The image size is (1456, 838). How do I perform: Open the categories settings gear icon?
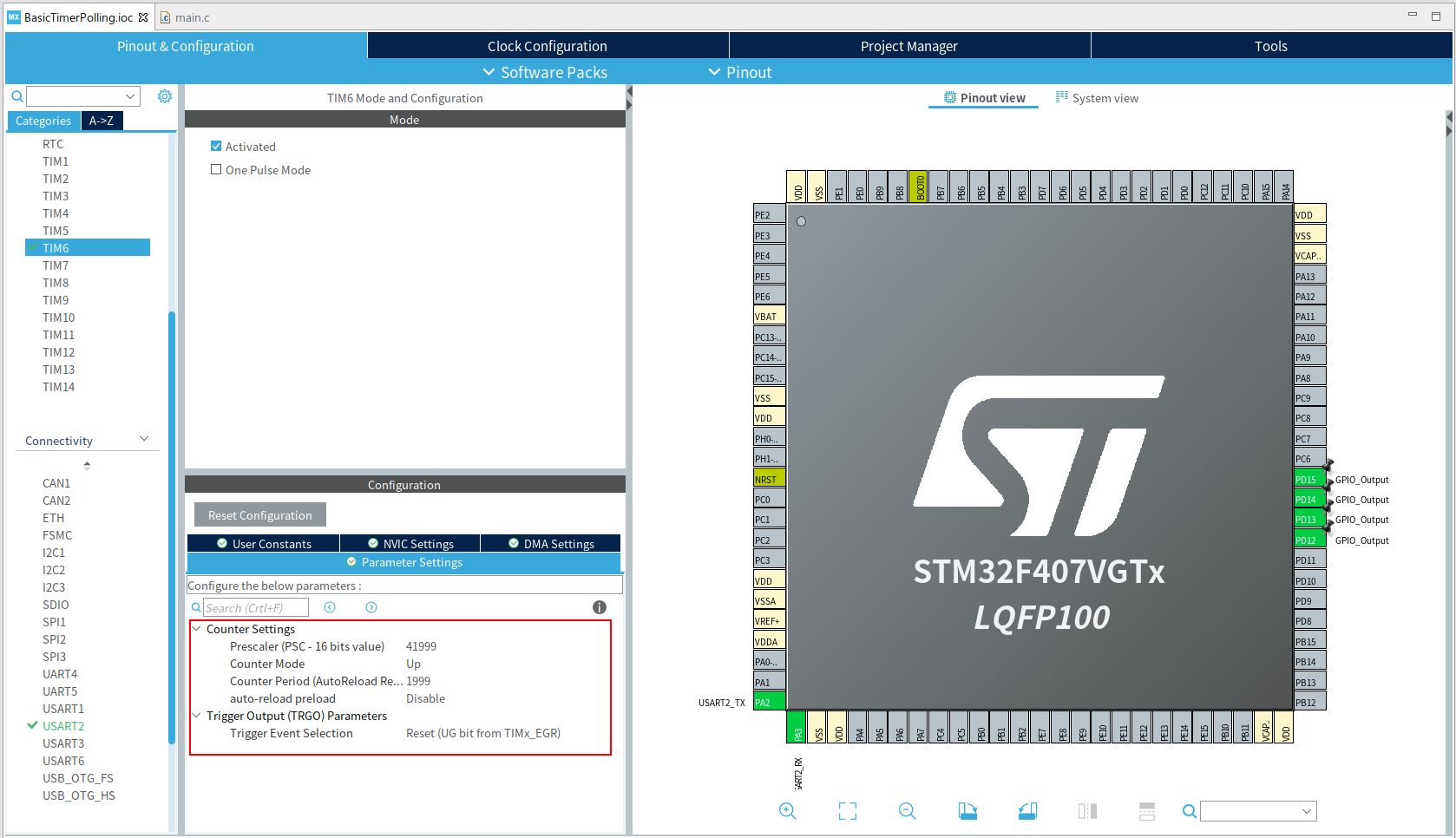[x=165, y=96]
